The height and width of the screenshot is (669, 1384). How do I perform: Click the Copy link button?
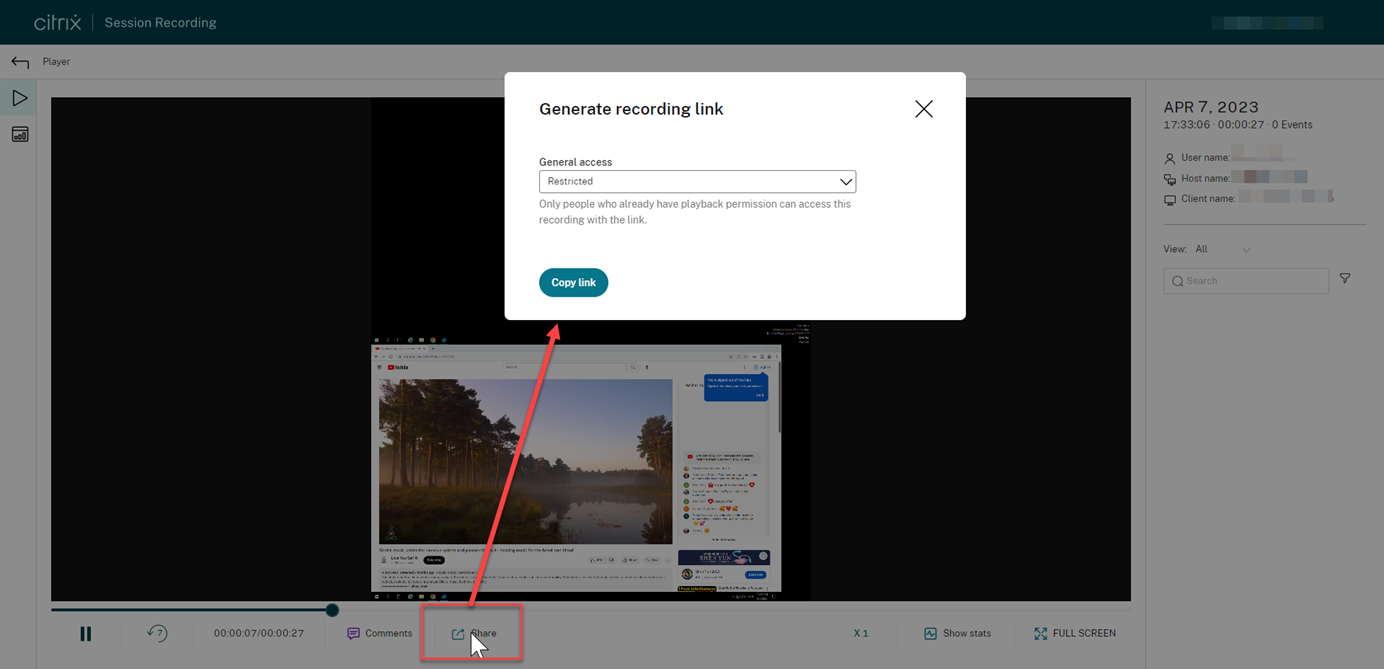(x=573, y=282)
